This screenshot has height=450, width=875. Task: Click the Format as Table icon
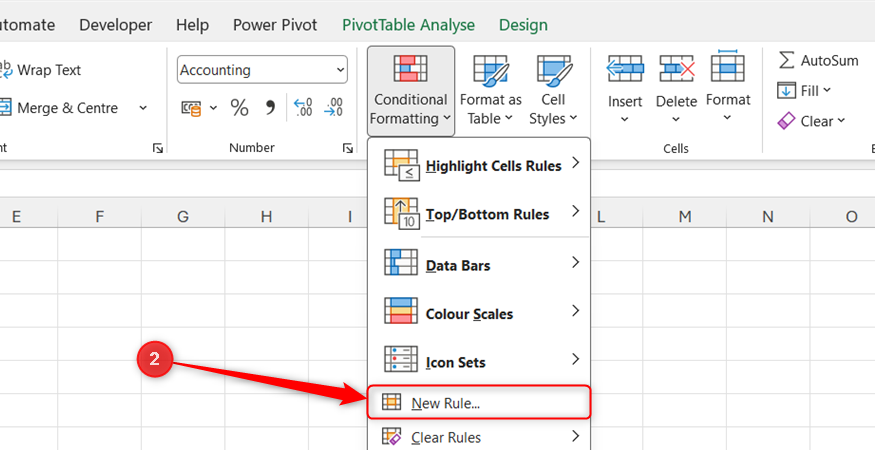click(x=491, y=70)
